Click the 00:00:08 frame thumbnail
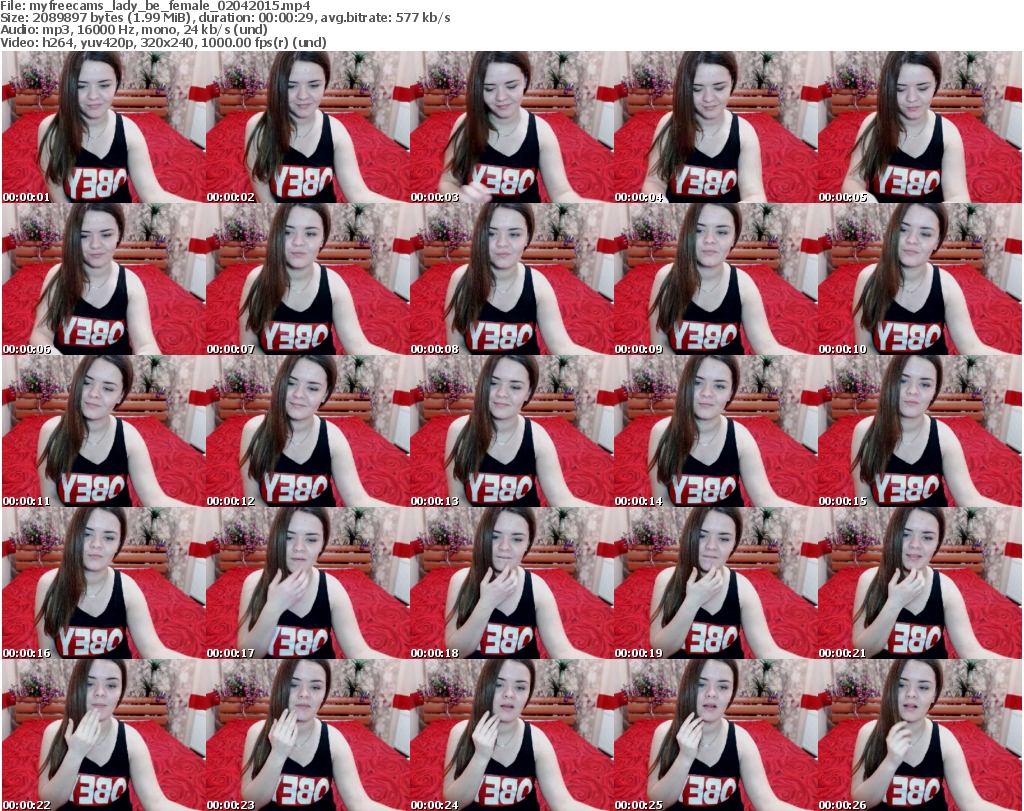The width and height of the screenshot is (1024, 811). (x=511, y=279)
